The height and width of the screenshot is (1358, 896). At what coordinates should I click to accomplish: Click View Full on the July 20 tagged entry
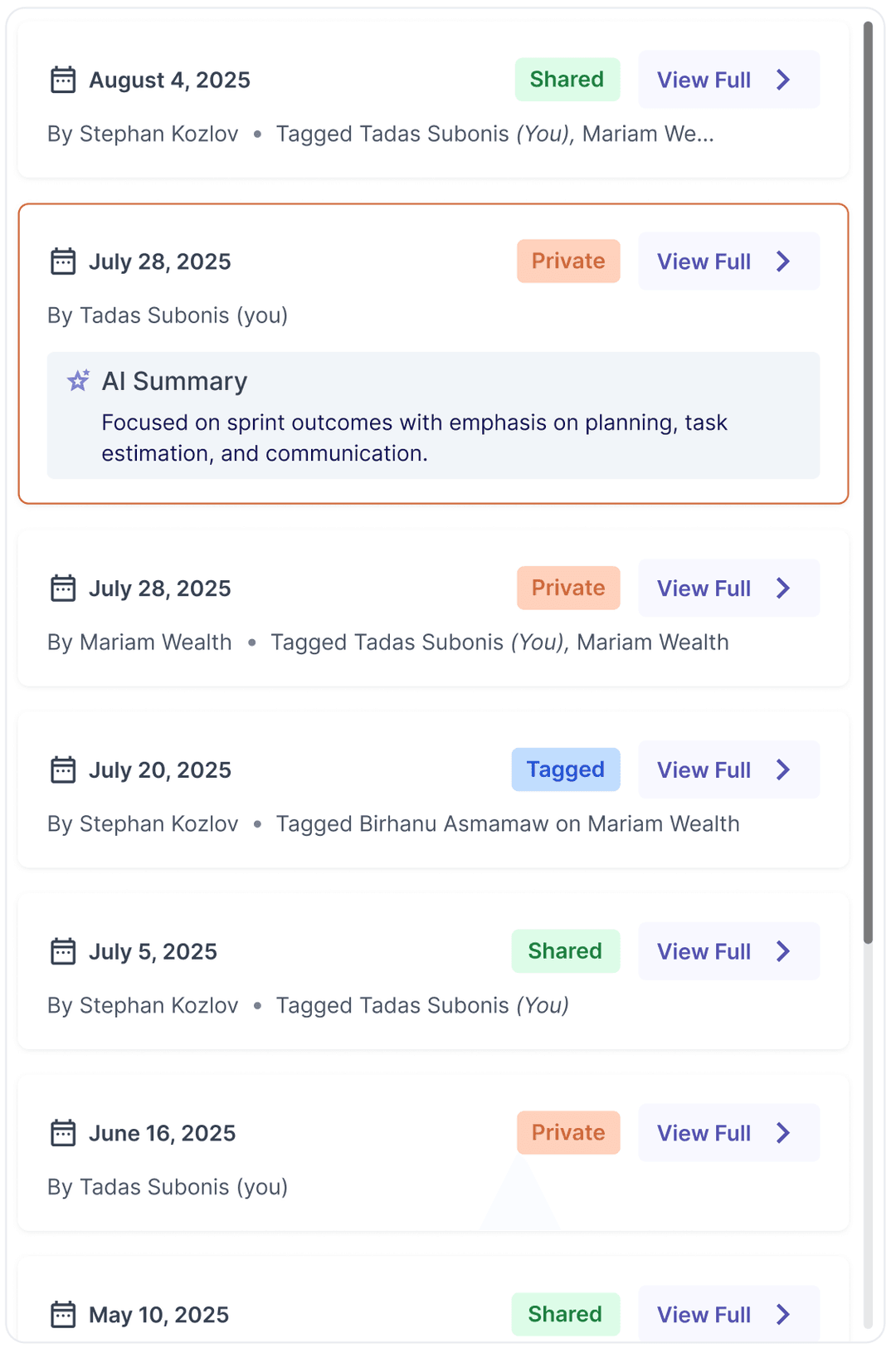tap(728, 769)
